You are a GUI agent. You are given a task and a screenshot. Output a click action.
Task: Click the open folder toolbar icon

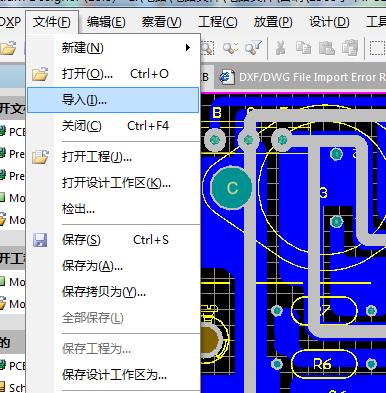8,48
